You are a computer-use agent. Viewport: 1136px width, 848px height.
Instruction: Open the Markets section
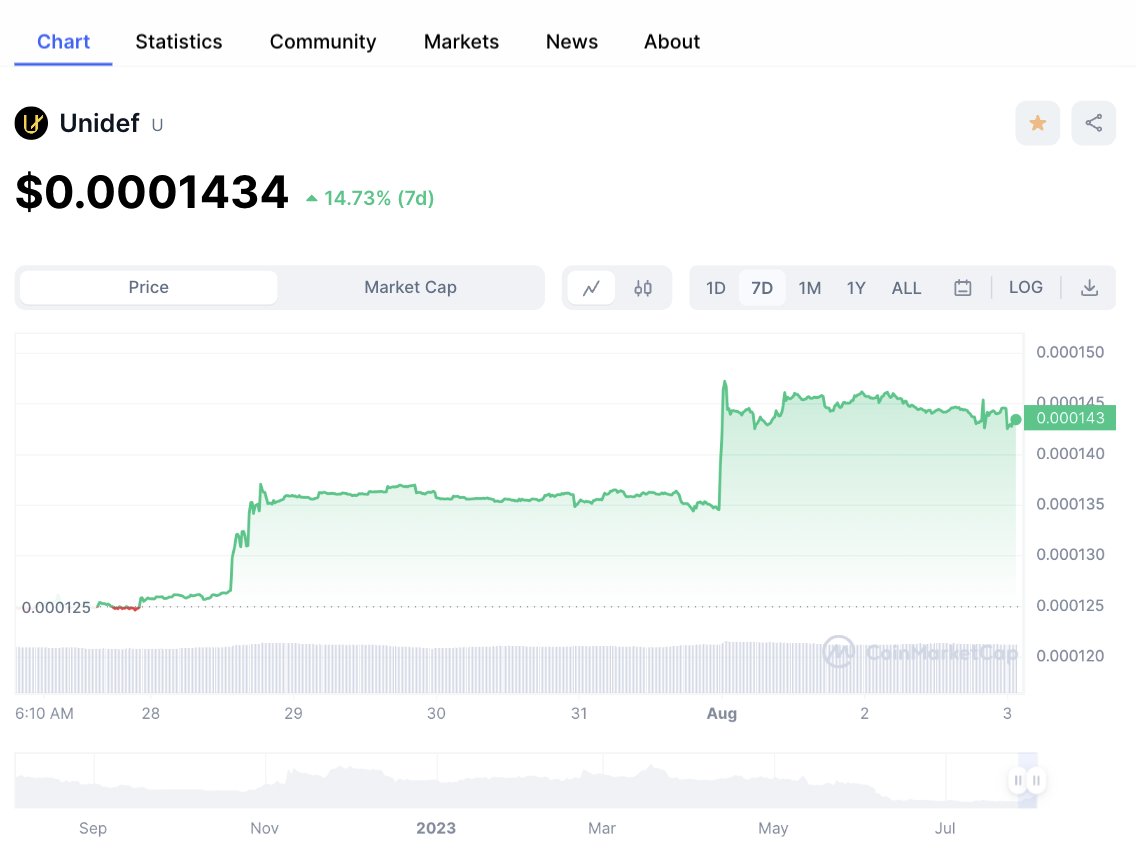pyautogui.click(x=461, y=41)
